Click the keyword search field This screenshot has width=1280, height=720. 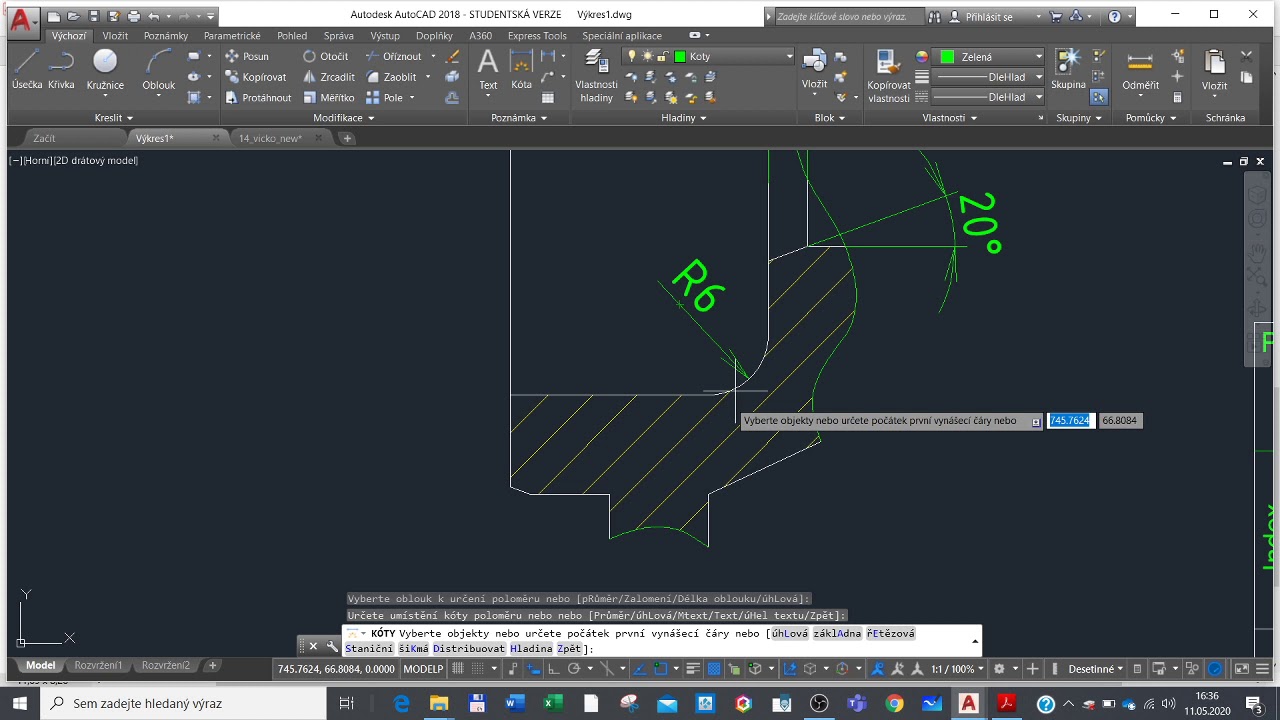click(x=848, y=17)
